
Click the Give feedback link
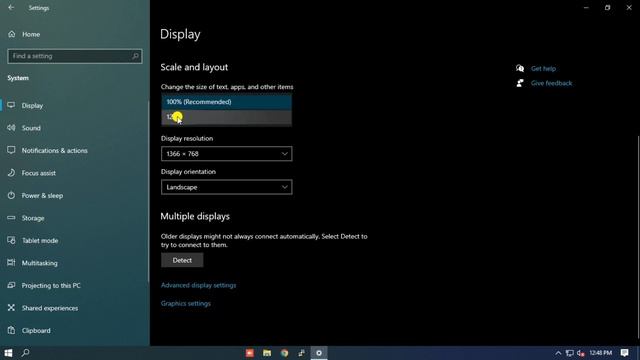551,83
